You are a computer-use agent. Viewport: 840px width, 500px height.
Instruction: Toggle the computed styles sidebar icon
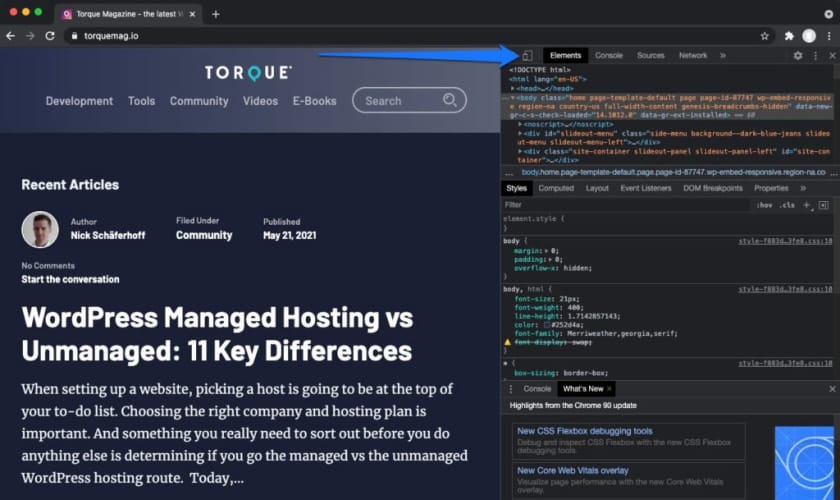tap(823, 205)
